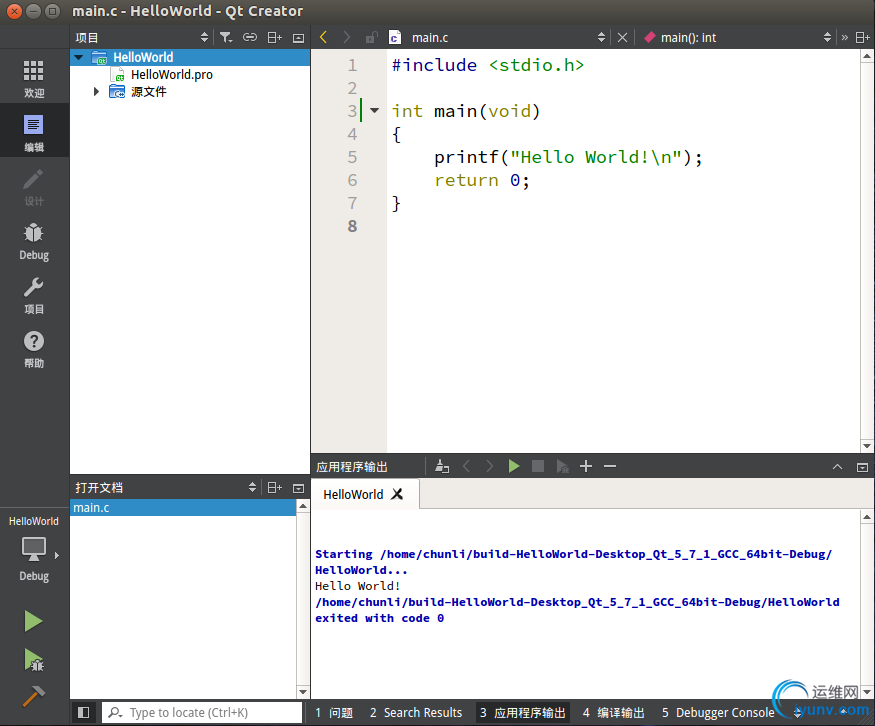
Task: Start debugging with bug arrow button
Action: pos(33,660)
